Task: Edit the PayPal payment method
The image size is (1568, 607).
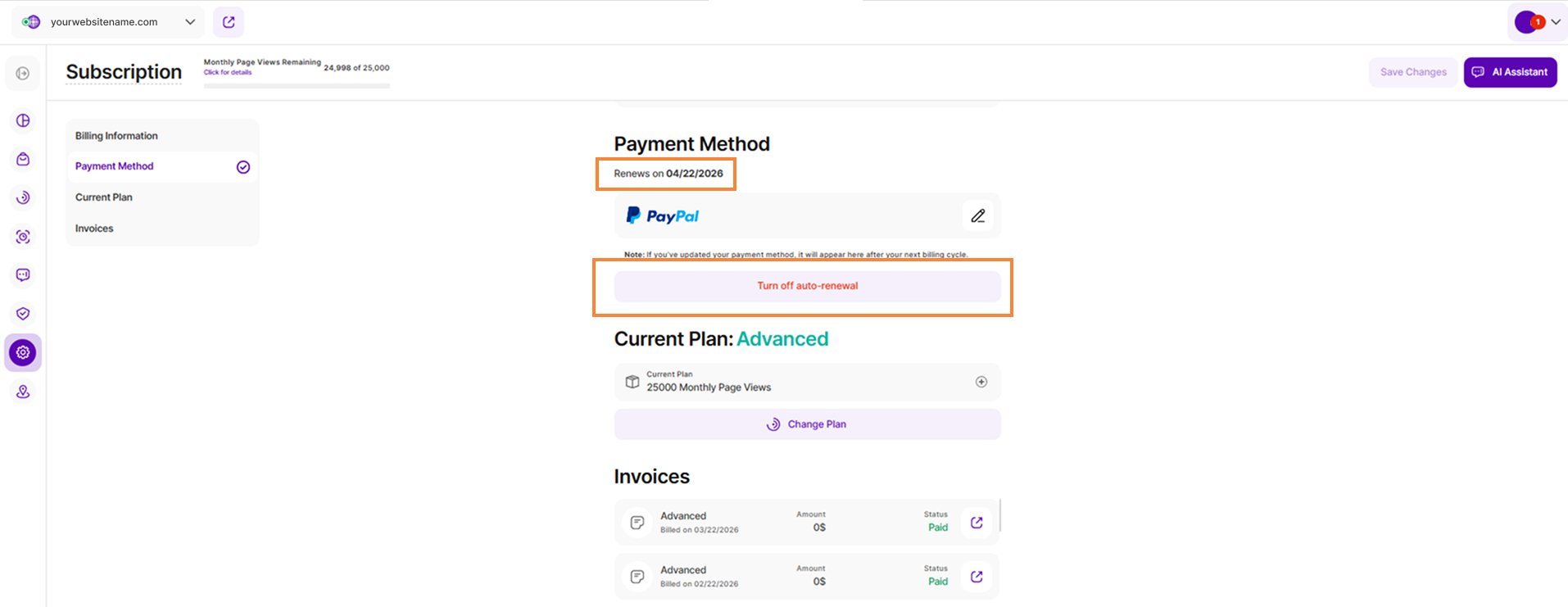Action: pos(977,216)
